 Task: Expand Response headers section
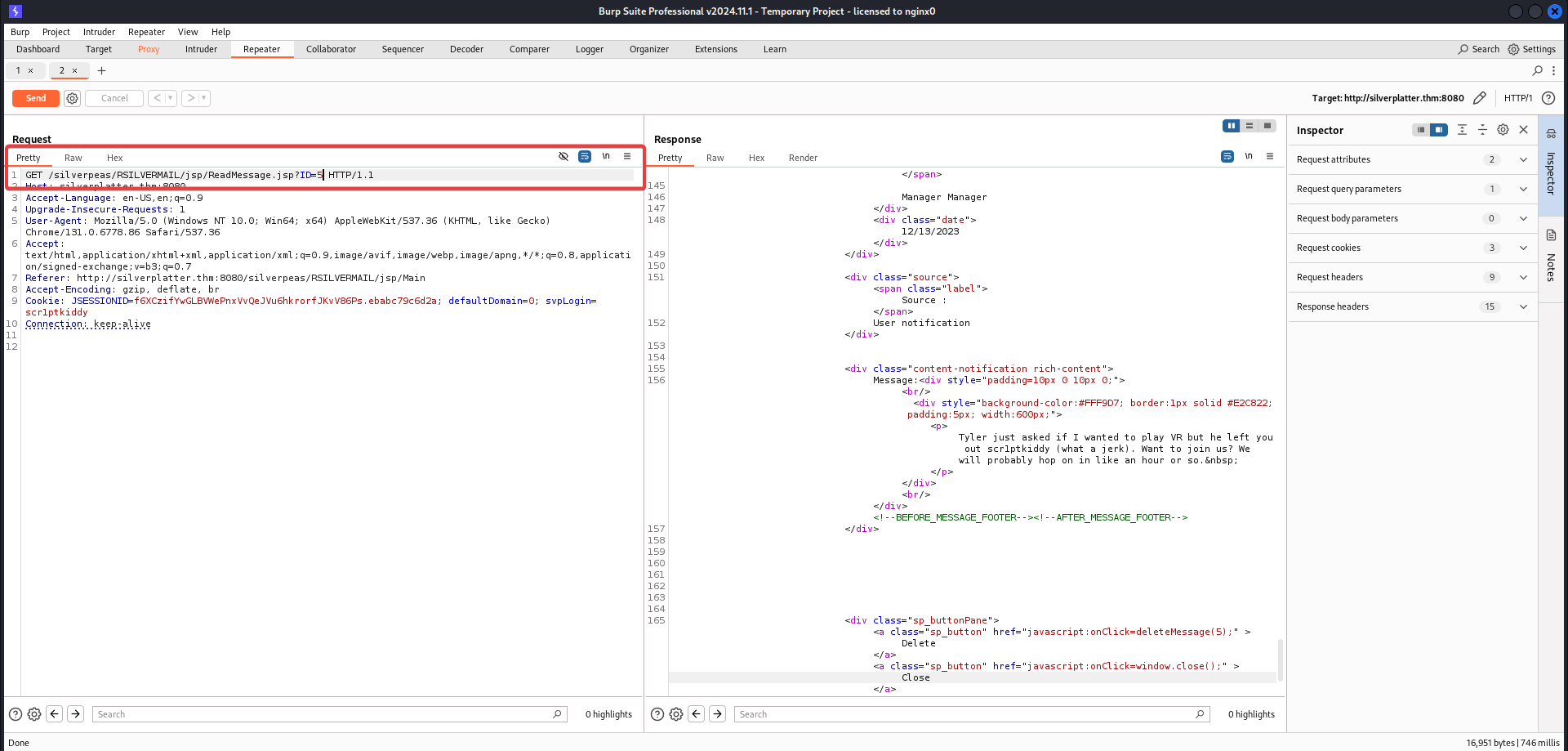(1412, 306)
